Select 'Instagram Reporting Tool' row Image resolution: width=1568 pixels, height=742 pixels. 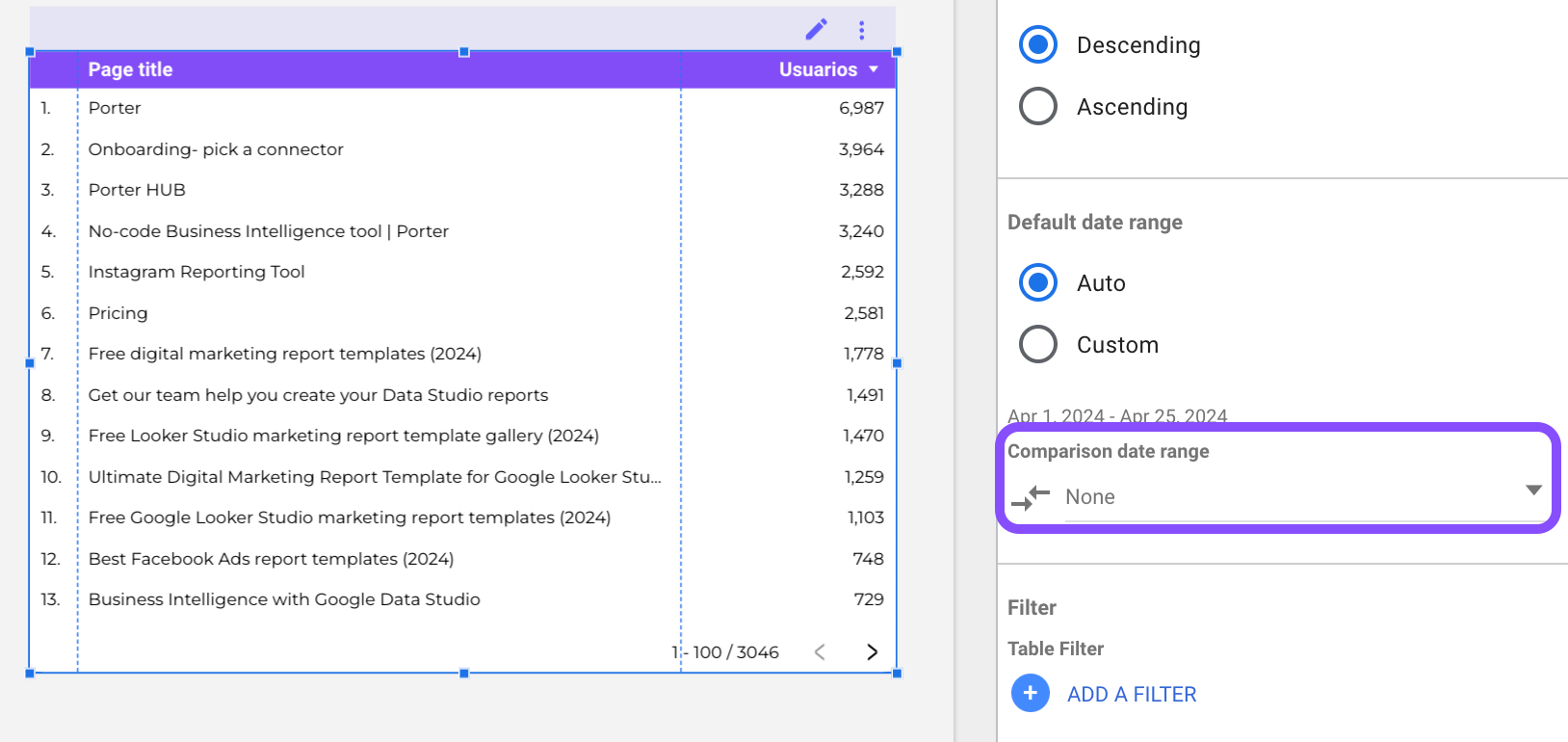click(x=196, y=272)
